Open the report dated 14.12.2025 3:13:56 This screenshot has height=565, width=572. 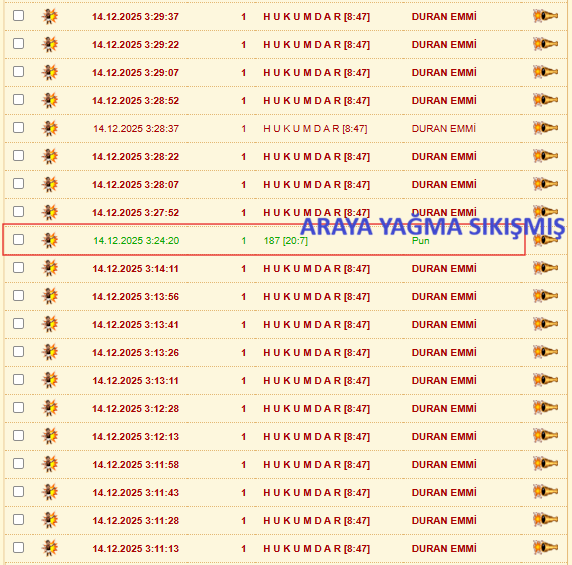tap(135, 297)
